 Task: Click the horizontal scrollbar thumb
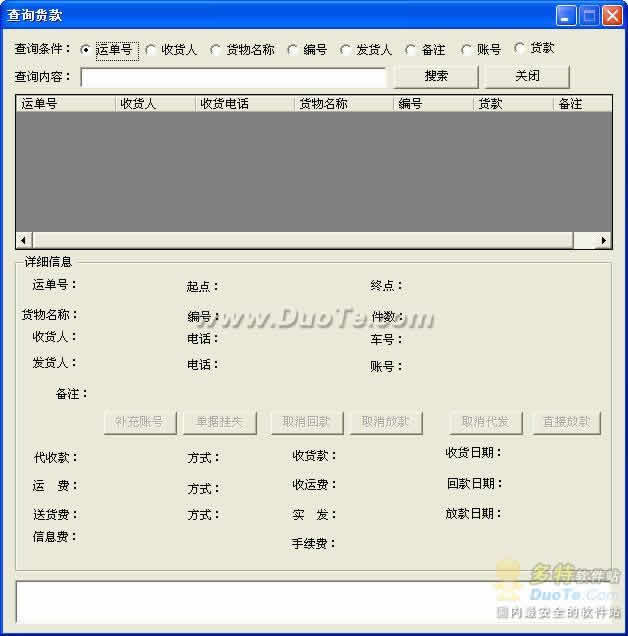click(x=303, y=240)
